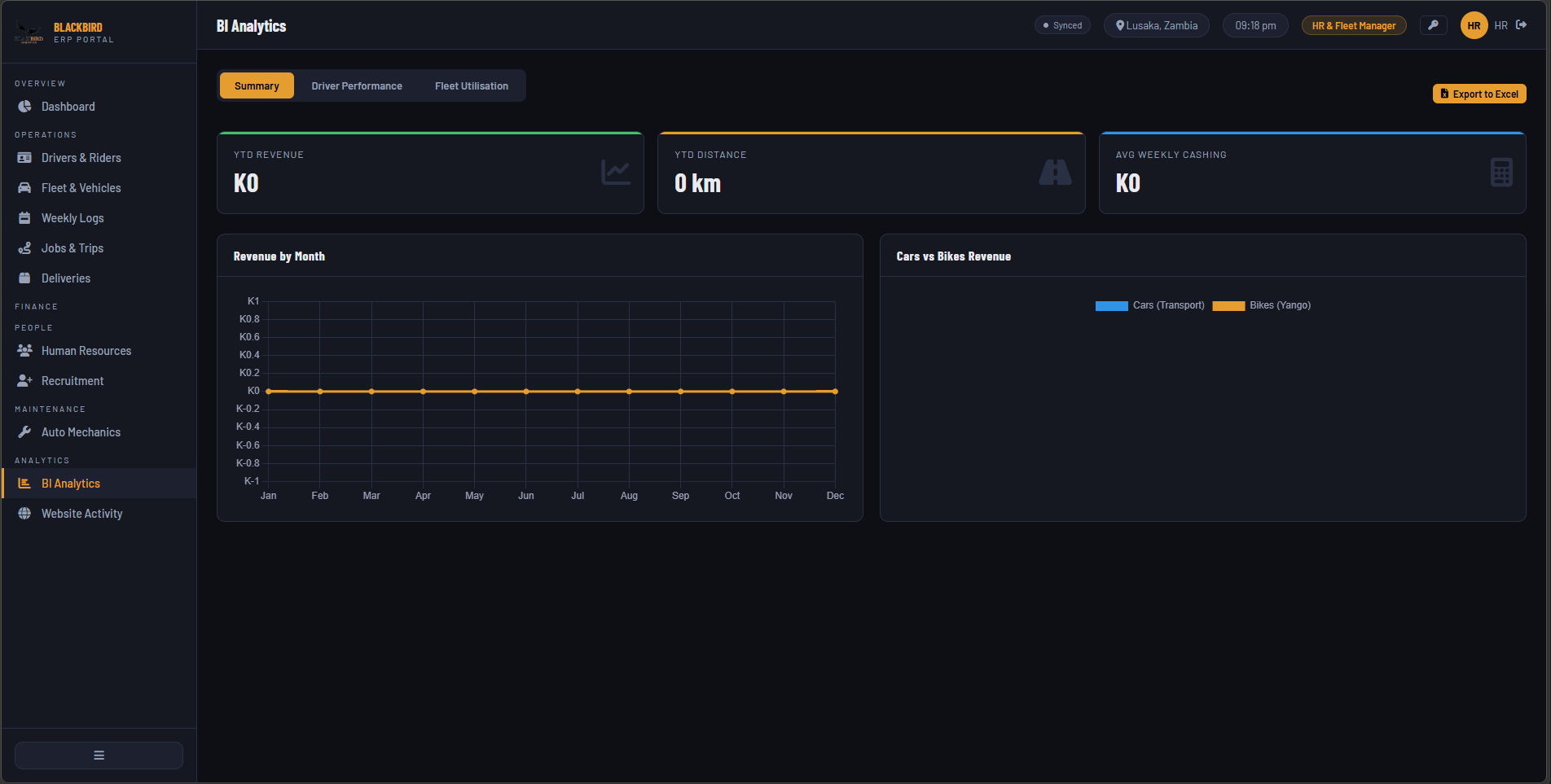The height and width of the screenshot is (784, 1551).
Task: Click the Drivers & Riders ID card icon
Action: click(25, 158)
